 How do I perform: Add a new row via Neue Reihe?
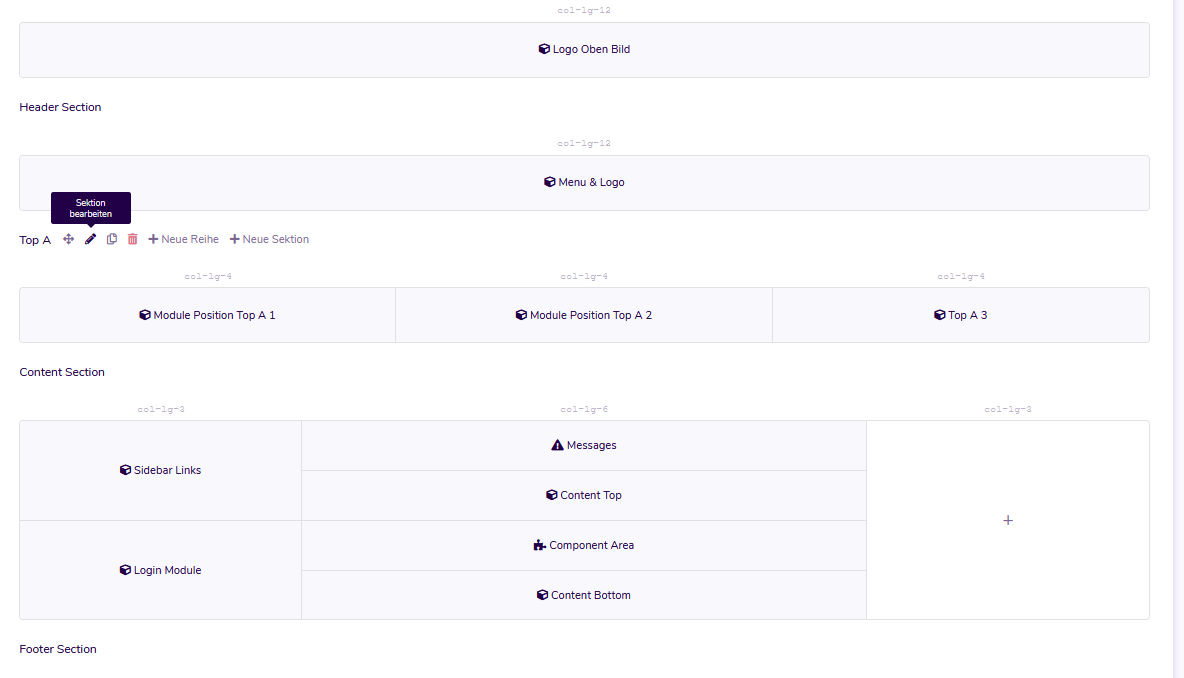coord(184,239)
